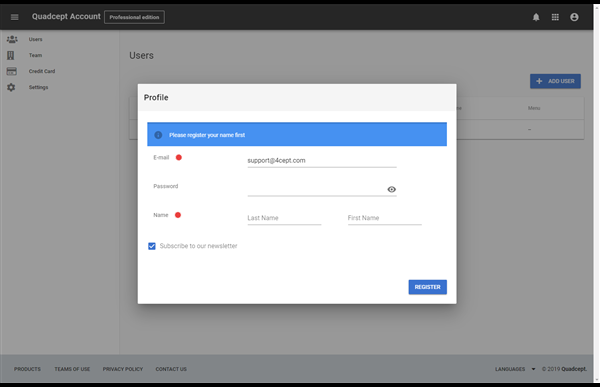Open the Products footer link

click(x=27, y=369)
